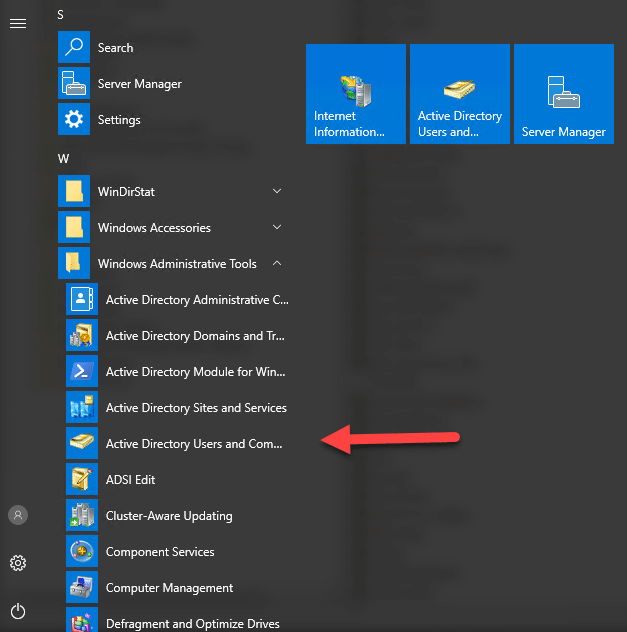Open the Active Directory Users and... tile
The image size is (627, 632).
pos(460,94)
